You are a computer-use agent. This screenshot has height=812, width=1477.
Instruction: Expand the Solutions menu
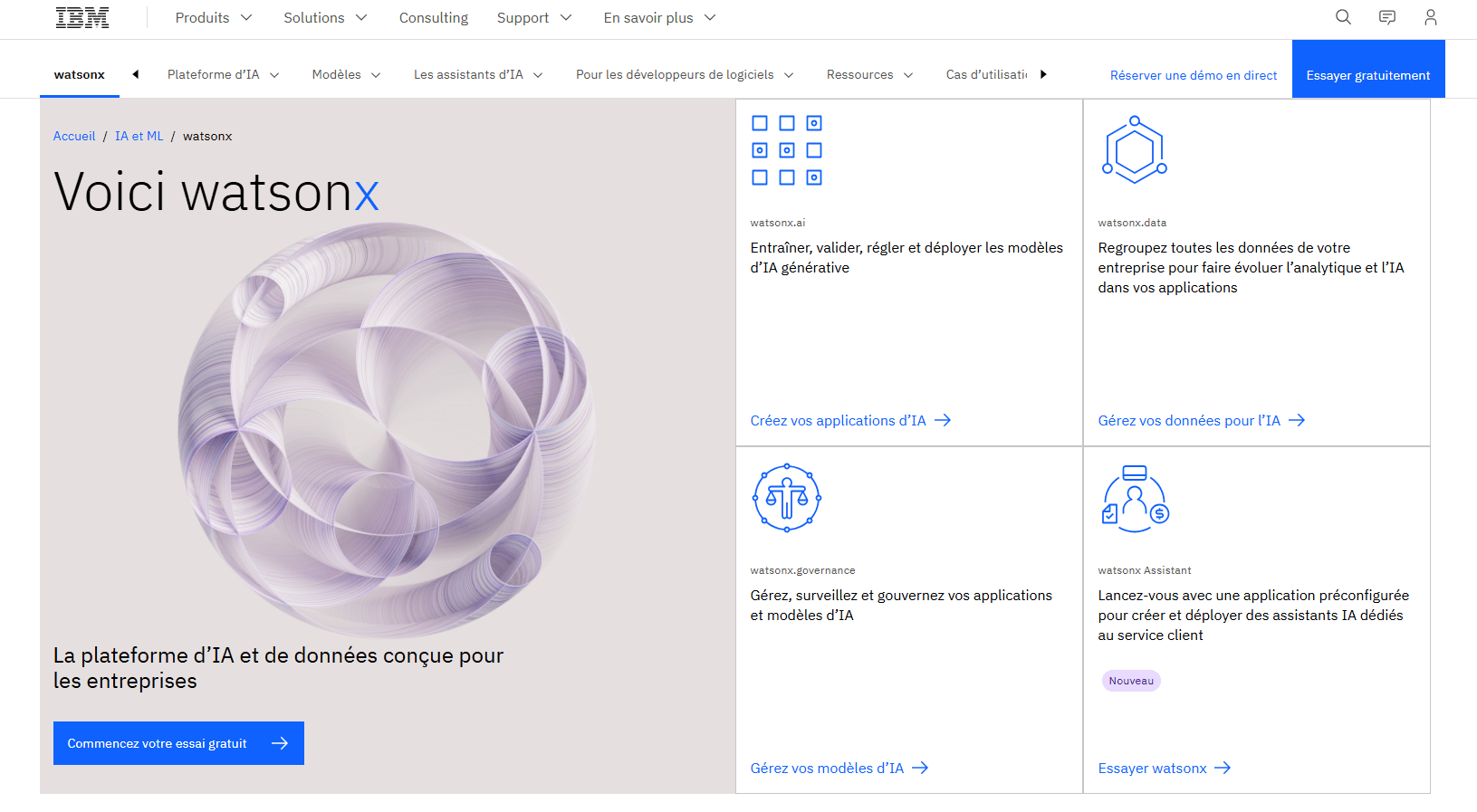point(325,18)
